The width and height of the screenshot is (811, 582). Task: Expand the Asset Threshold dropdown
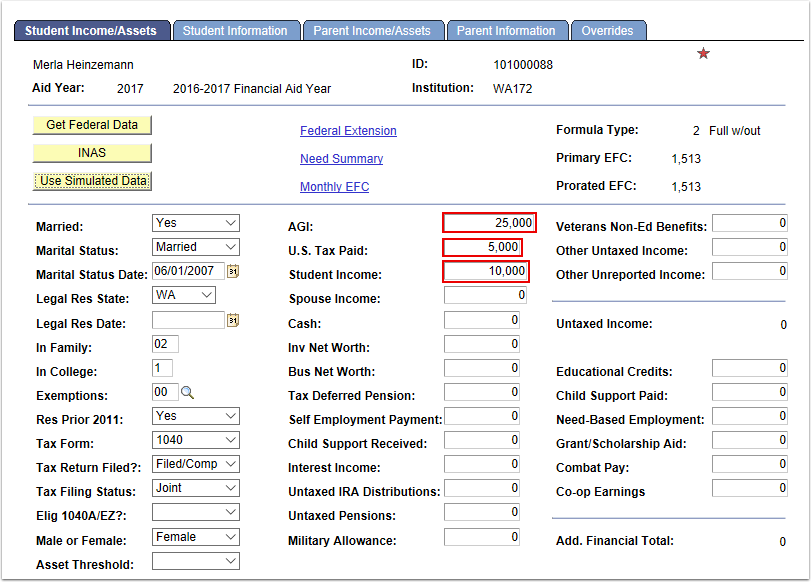point(196,561)
